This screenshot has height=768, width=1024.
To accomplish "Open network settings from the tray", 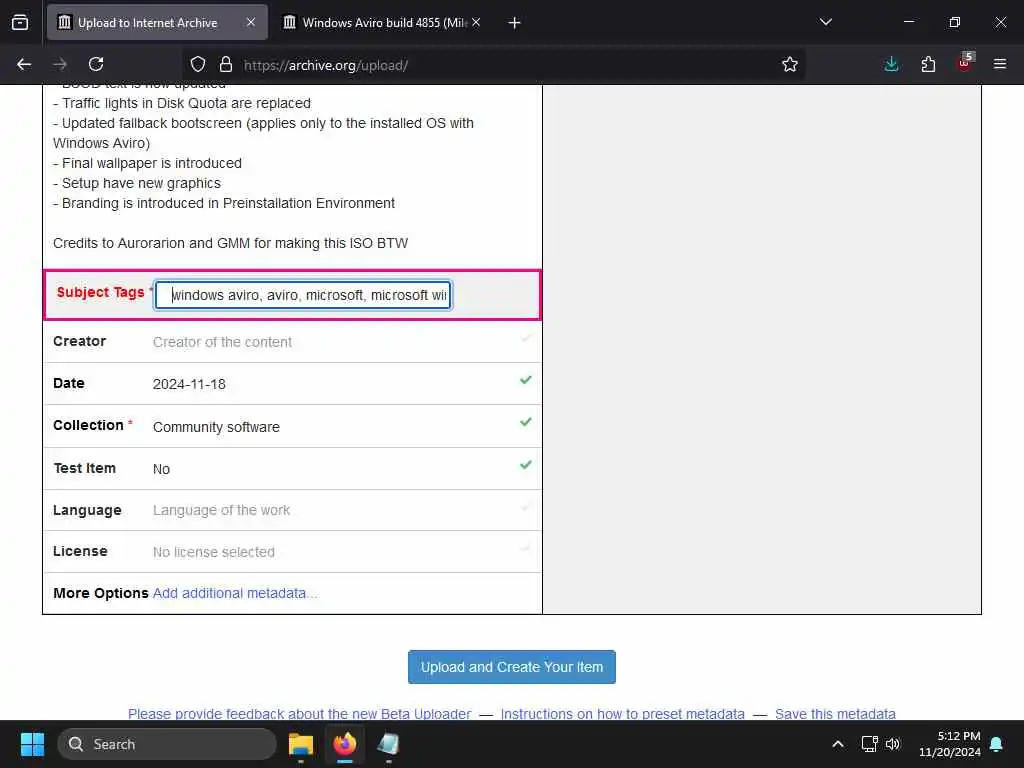I will 869,744.
